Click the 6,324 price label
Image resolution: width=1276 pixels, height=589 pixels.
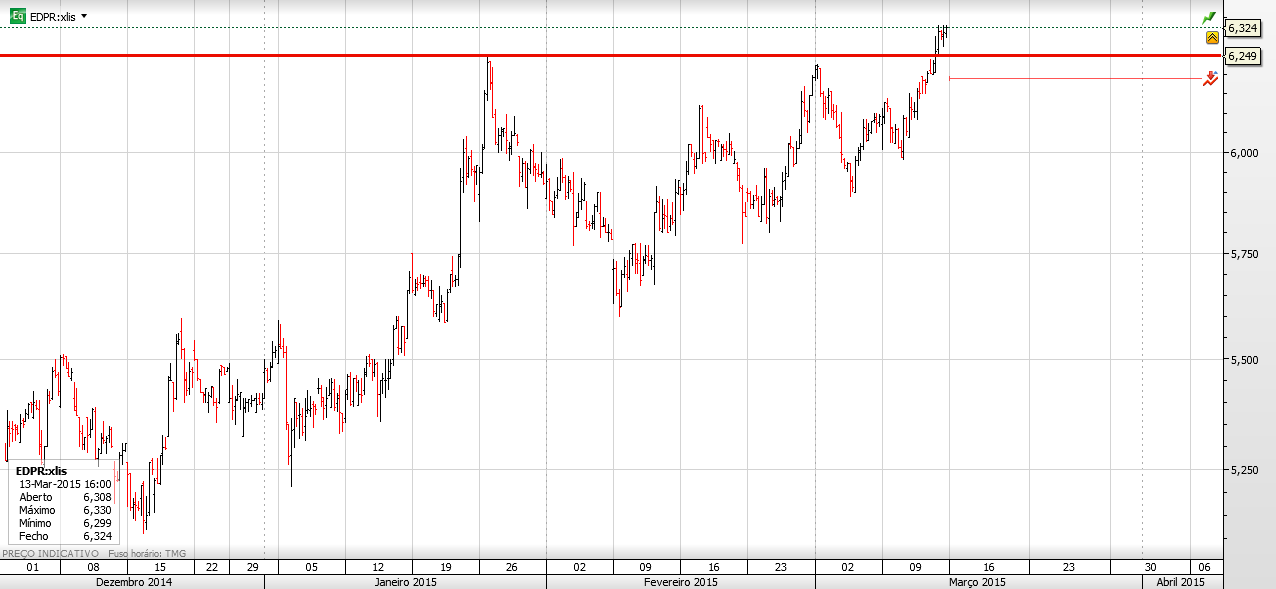[x=1242, y=28]
